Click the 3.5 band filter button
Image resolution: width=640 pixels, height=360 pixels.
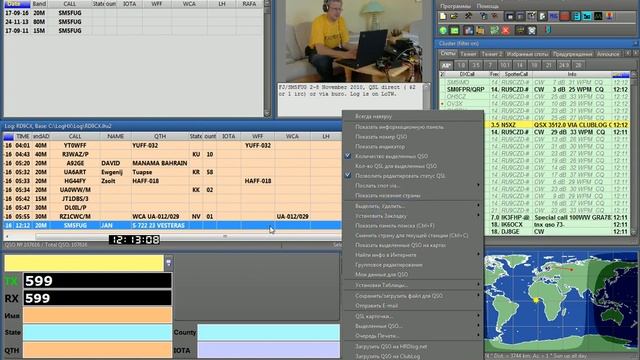click(x=476, y=65)
